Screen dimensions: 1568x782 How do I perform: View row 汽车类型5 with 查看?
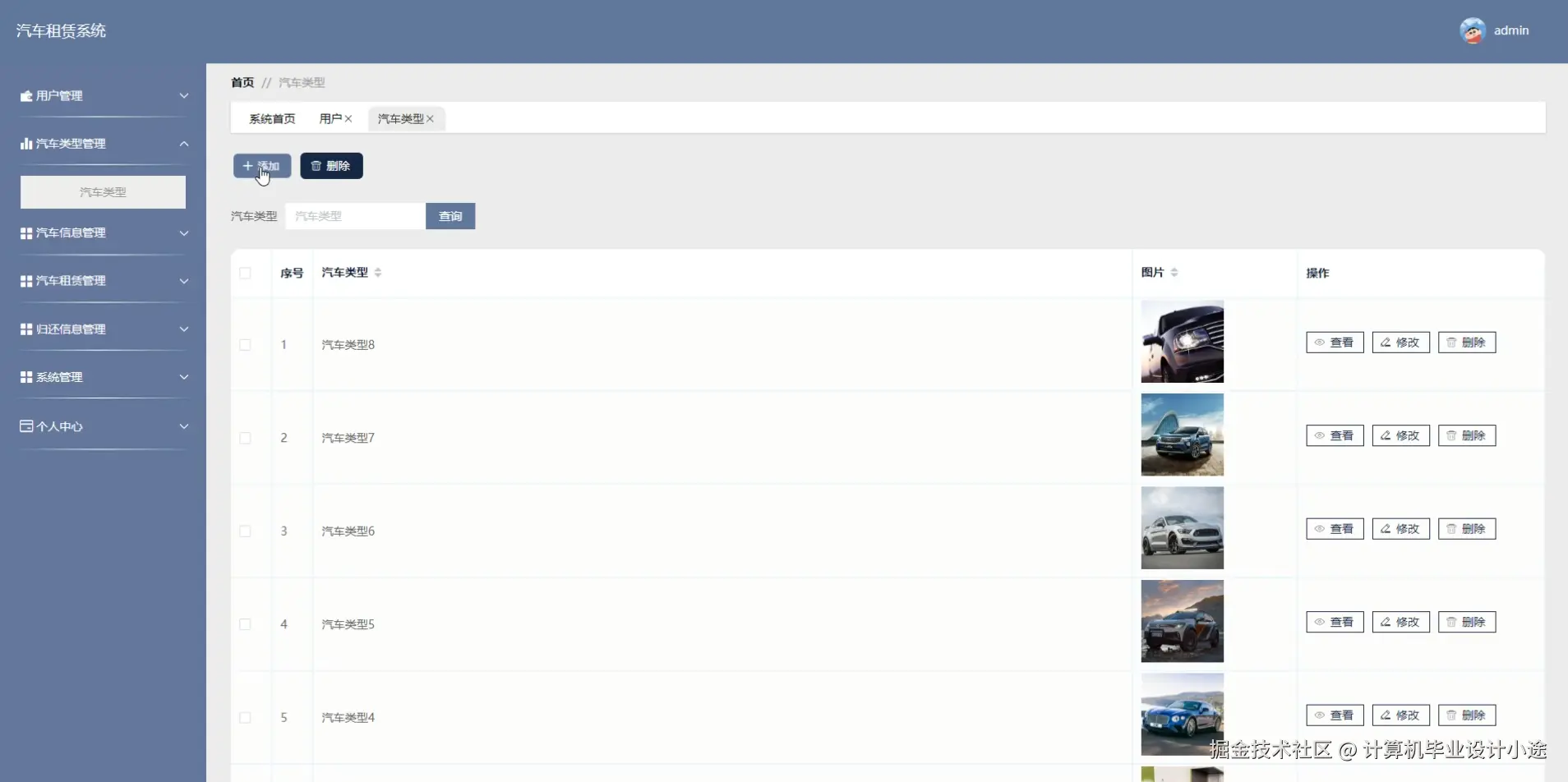coord(1335,622)
